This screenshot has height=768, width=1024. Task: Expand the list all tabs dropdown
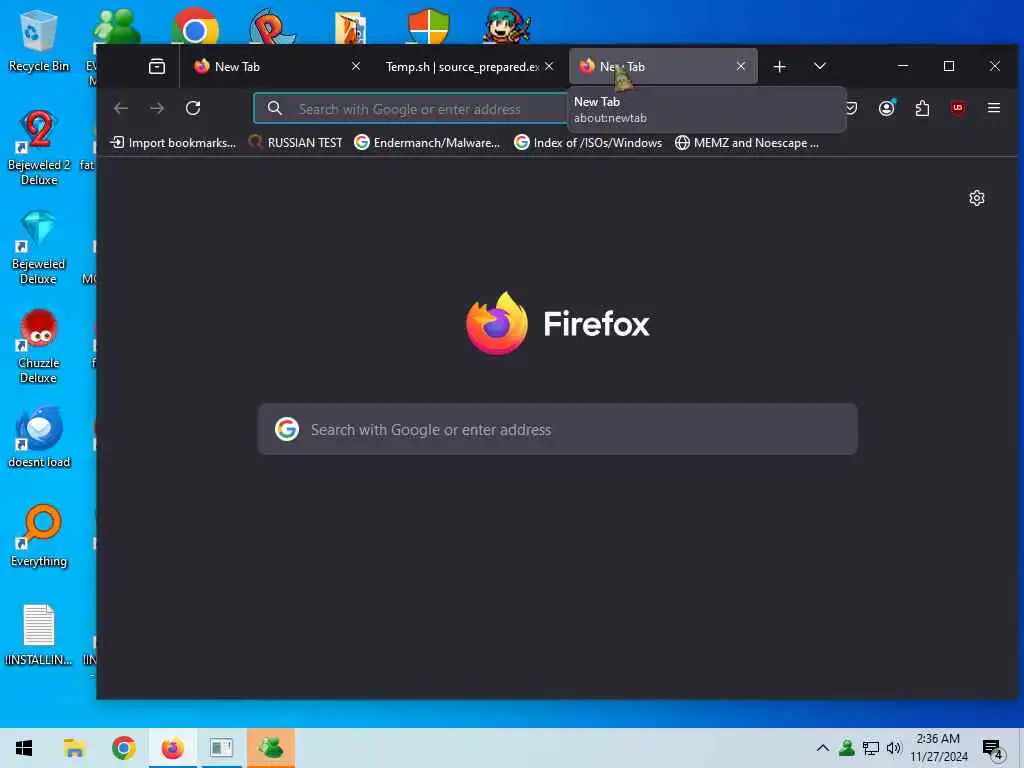(820, 67)
